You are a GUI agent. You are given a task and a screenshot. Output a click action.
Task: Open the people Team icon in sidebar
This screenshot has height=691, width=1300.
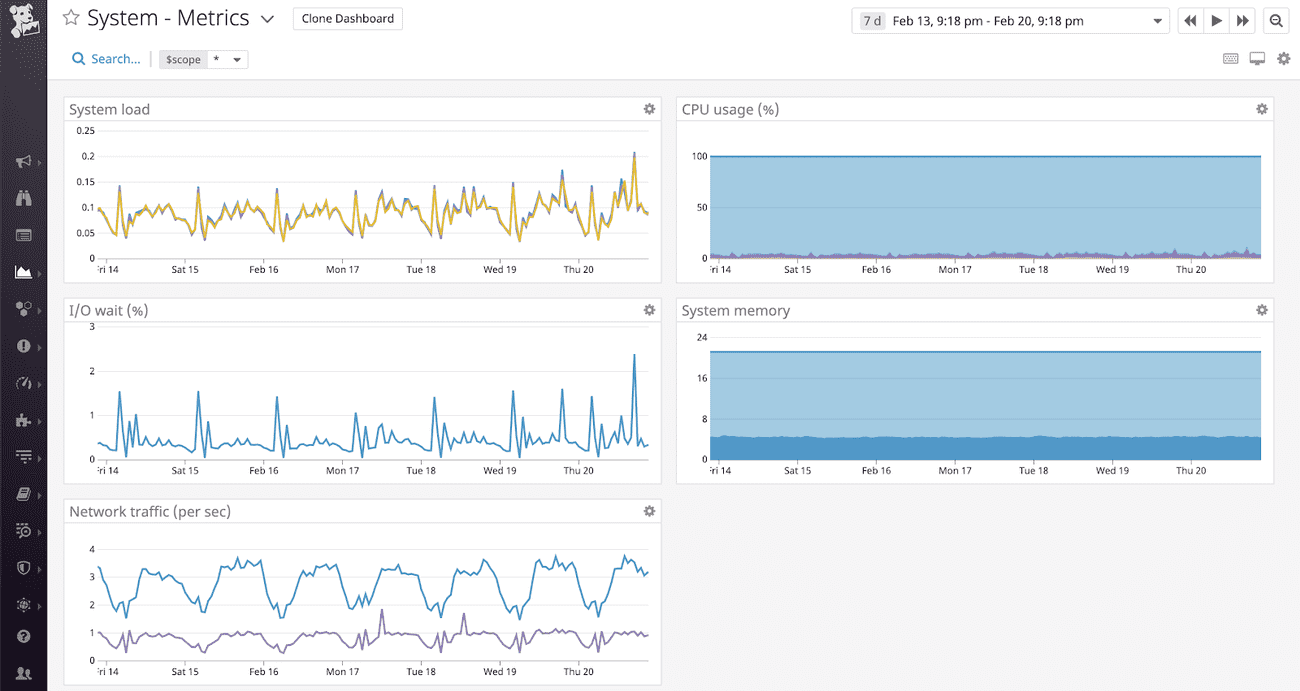coord(24,674)
